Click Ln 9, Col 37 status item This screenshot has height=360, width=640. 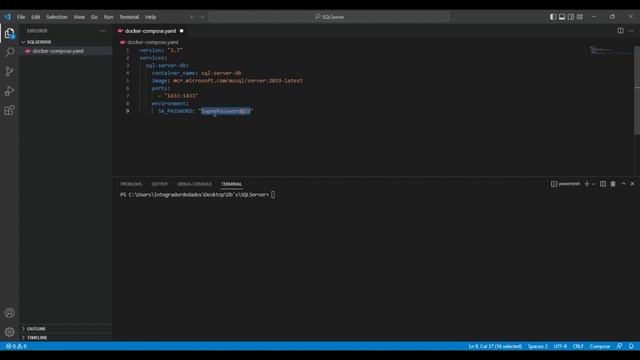coord(495,346)
